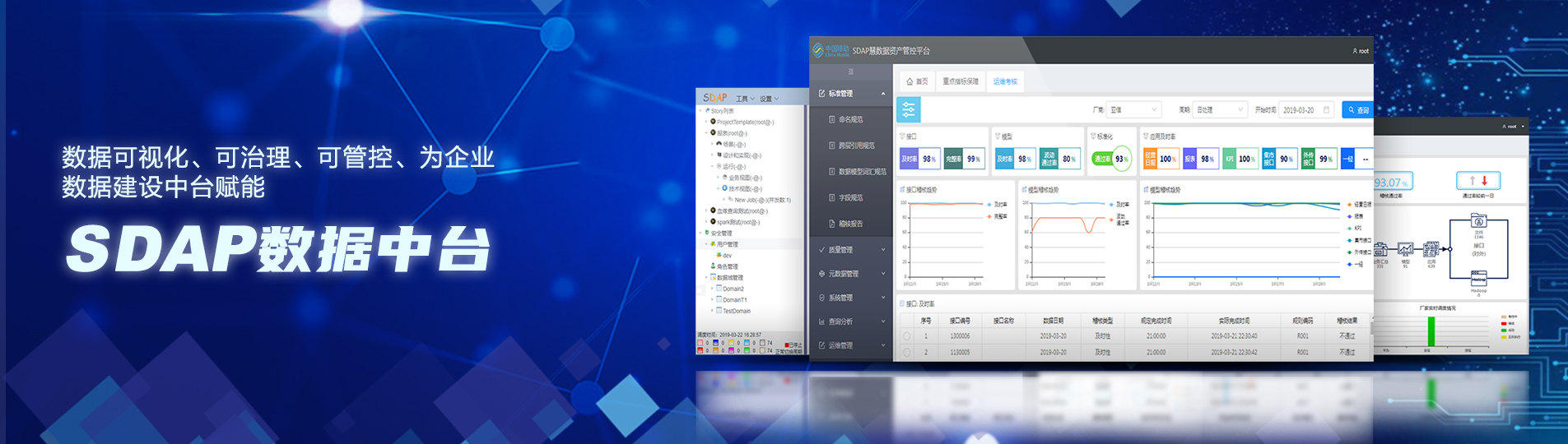Select 用户管理 tree node
Viewport: 1568px width, 444px height.
pos(727,244)
